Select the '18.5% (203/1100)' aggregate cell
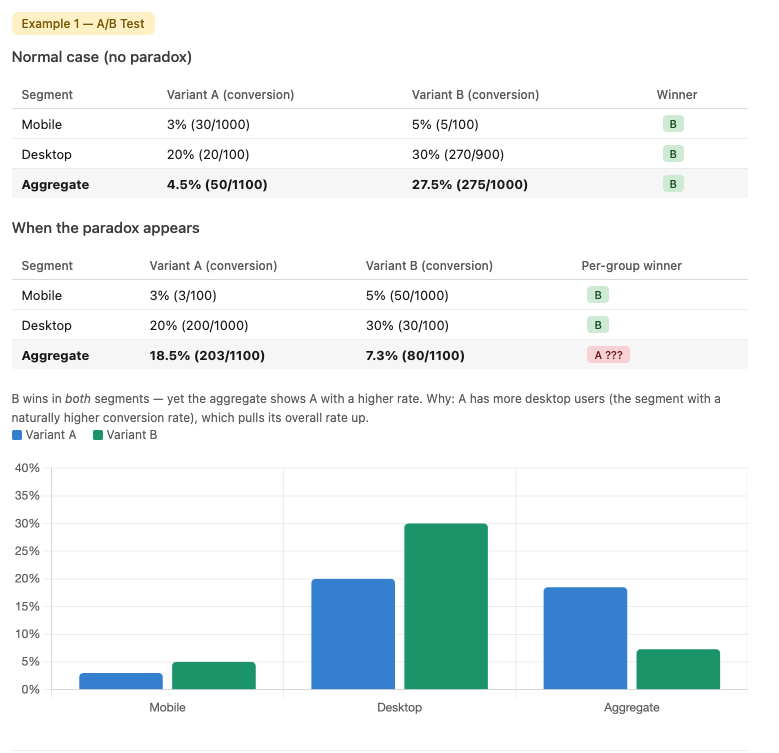The width and height of the screenshot is (779, 753). [208, 355]
